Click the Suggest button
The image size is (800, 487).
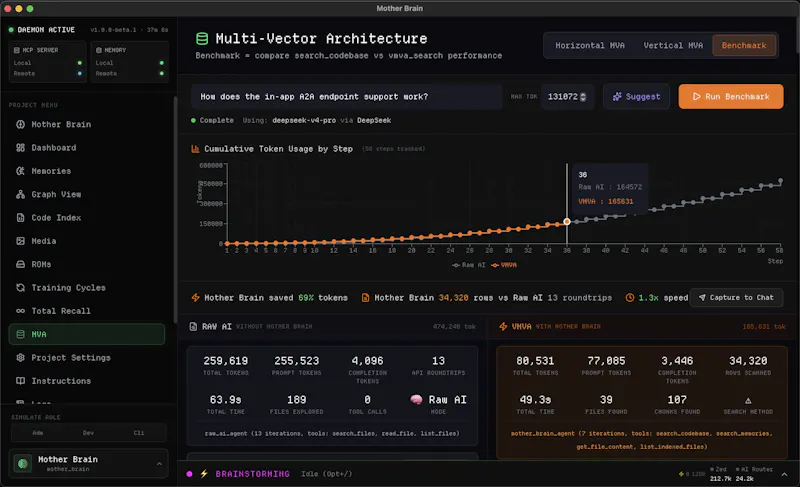coord(636,97)
